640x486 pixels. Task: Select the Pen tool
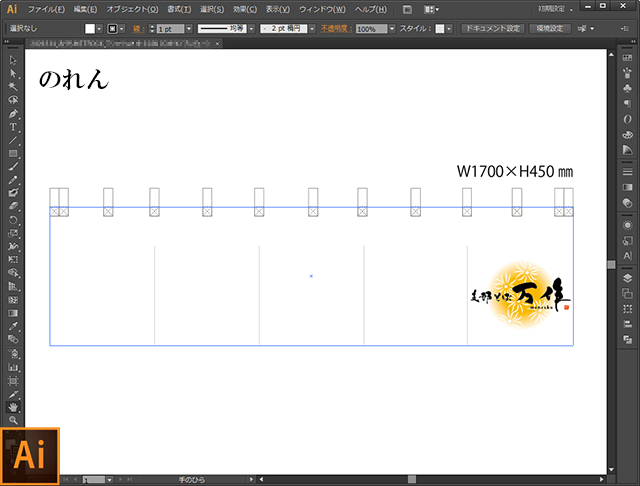(x=13, y=113)
